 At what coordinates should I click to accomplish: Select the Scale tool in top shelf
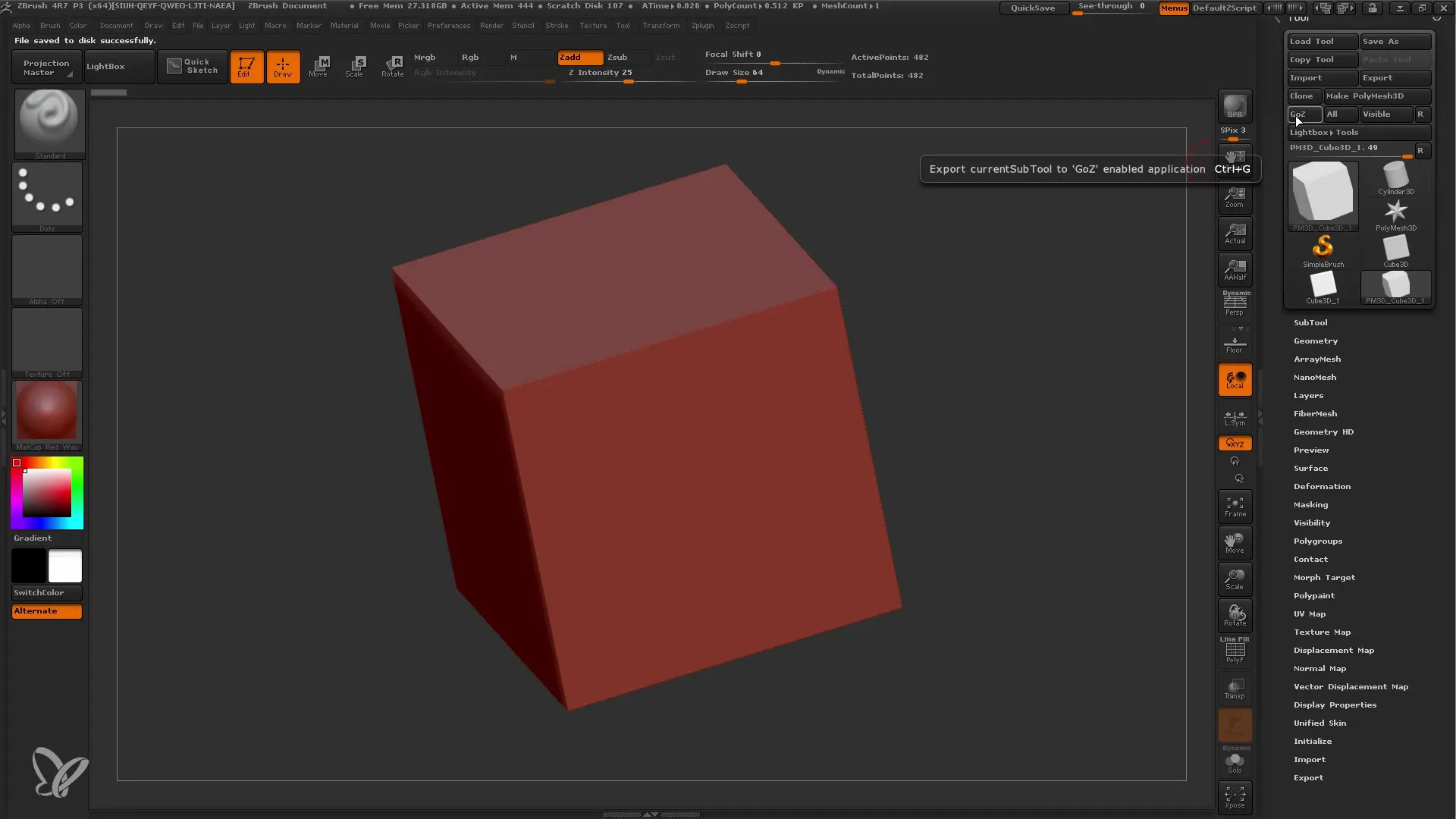[355, 67]
